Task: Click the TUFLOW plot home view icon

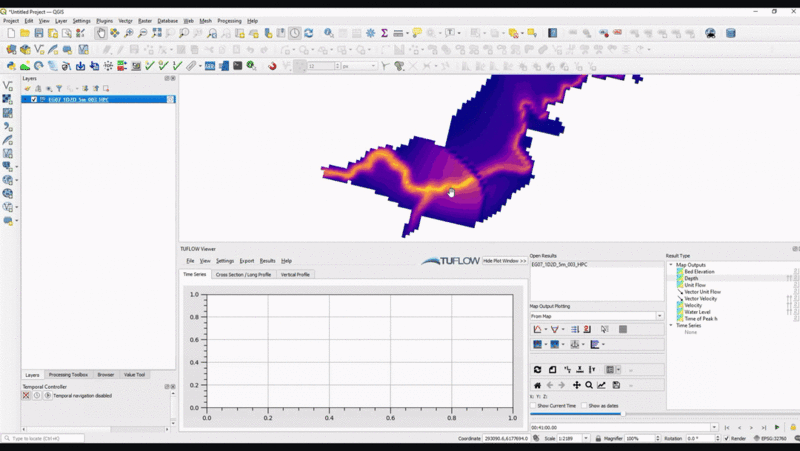Action: pos(538,385)
